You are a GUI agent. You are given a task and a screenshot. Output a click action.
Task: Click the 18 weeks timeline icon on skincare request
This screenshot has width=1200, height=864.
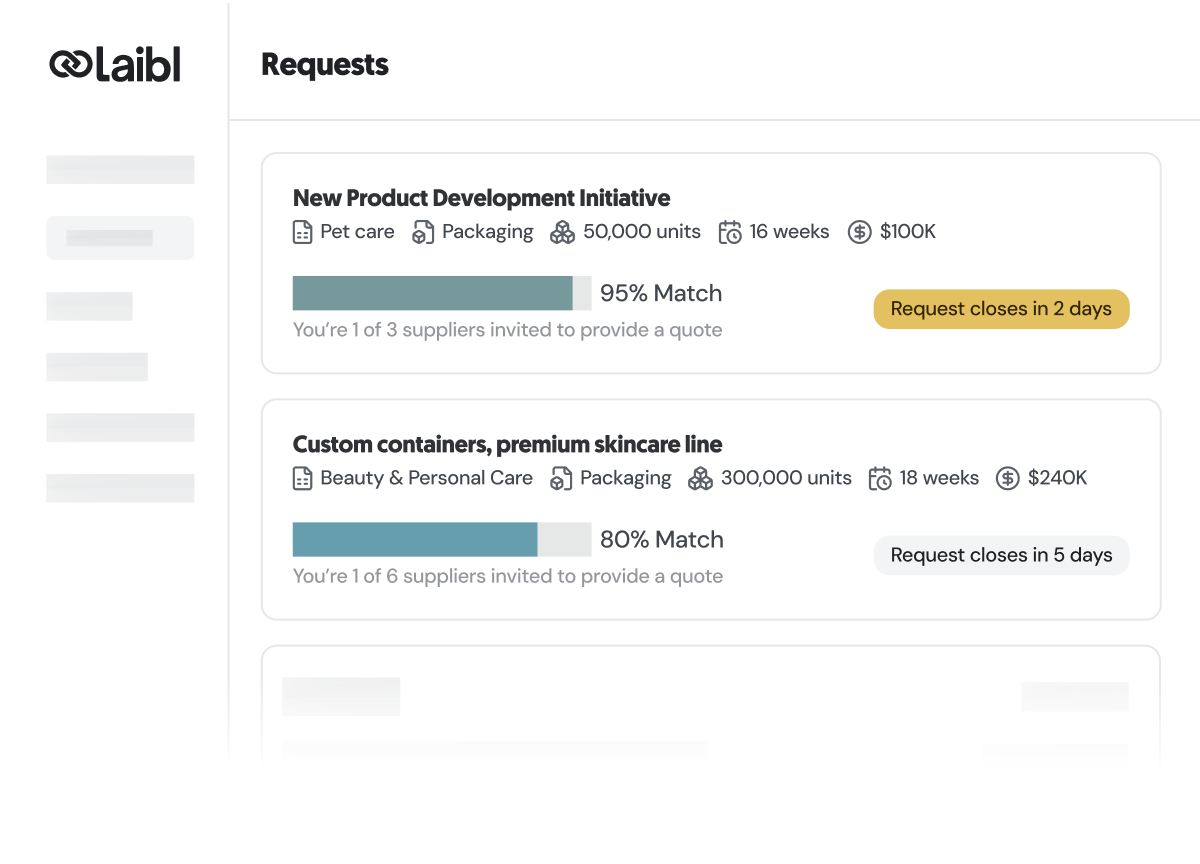click(x=881, y=478)
